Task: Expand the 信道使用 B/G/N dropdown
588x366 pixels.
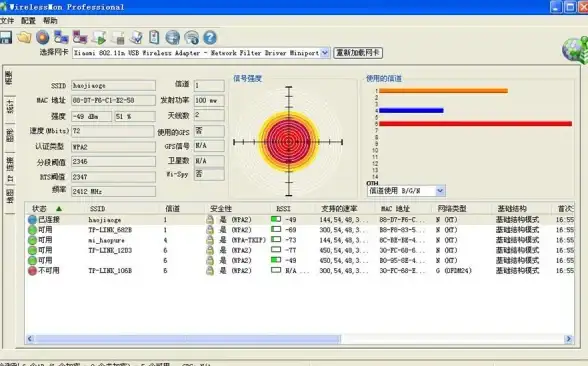Action: 440,191
